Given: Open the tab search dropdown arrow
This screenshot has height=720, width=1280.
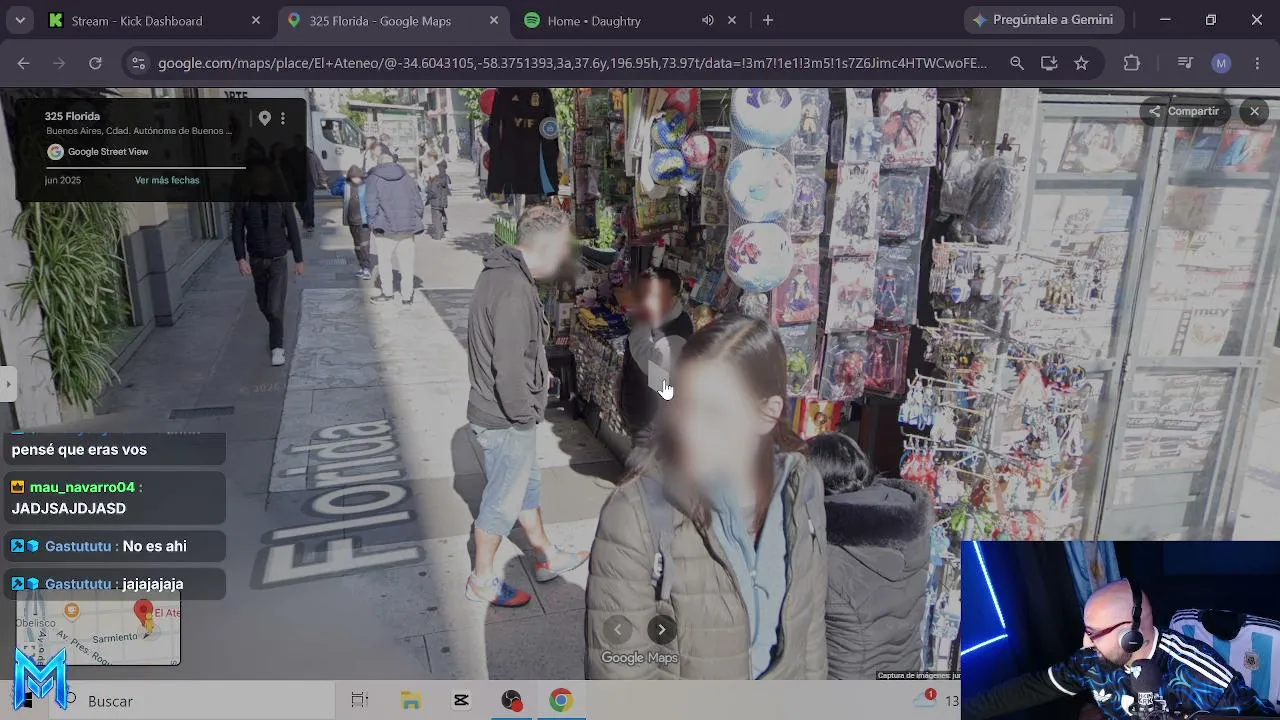Looking at the screenshot, I should coord(20,20).
